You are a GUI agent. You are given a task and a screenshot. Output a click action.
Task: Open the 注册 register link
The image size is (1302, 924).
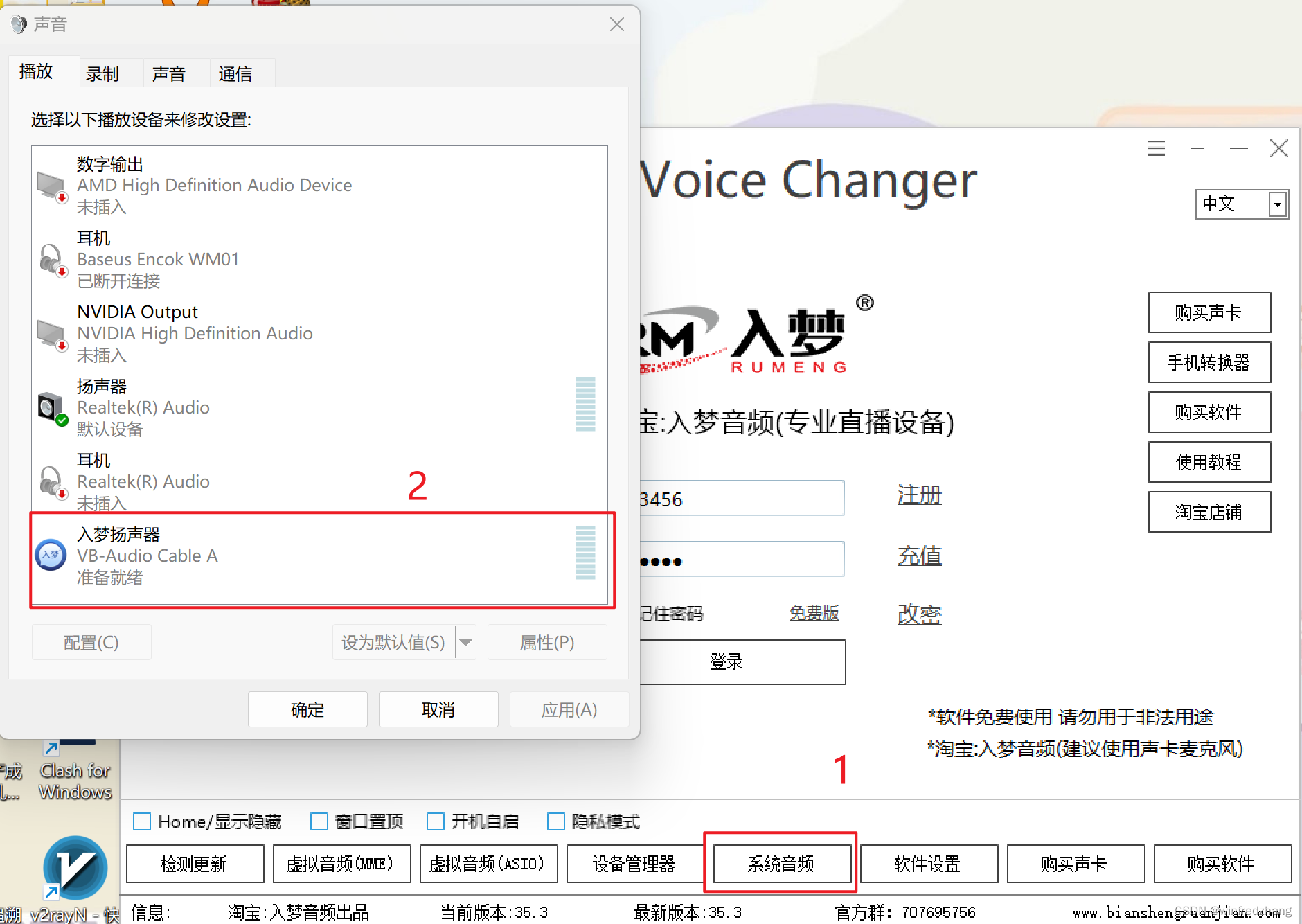919,495
